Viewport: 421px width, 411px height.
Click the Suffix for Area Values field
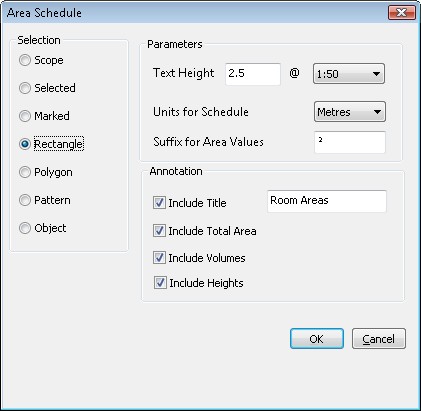point(350,142)
